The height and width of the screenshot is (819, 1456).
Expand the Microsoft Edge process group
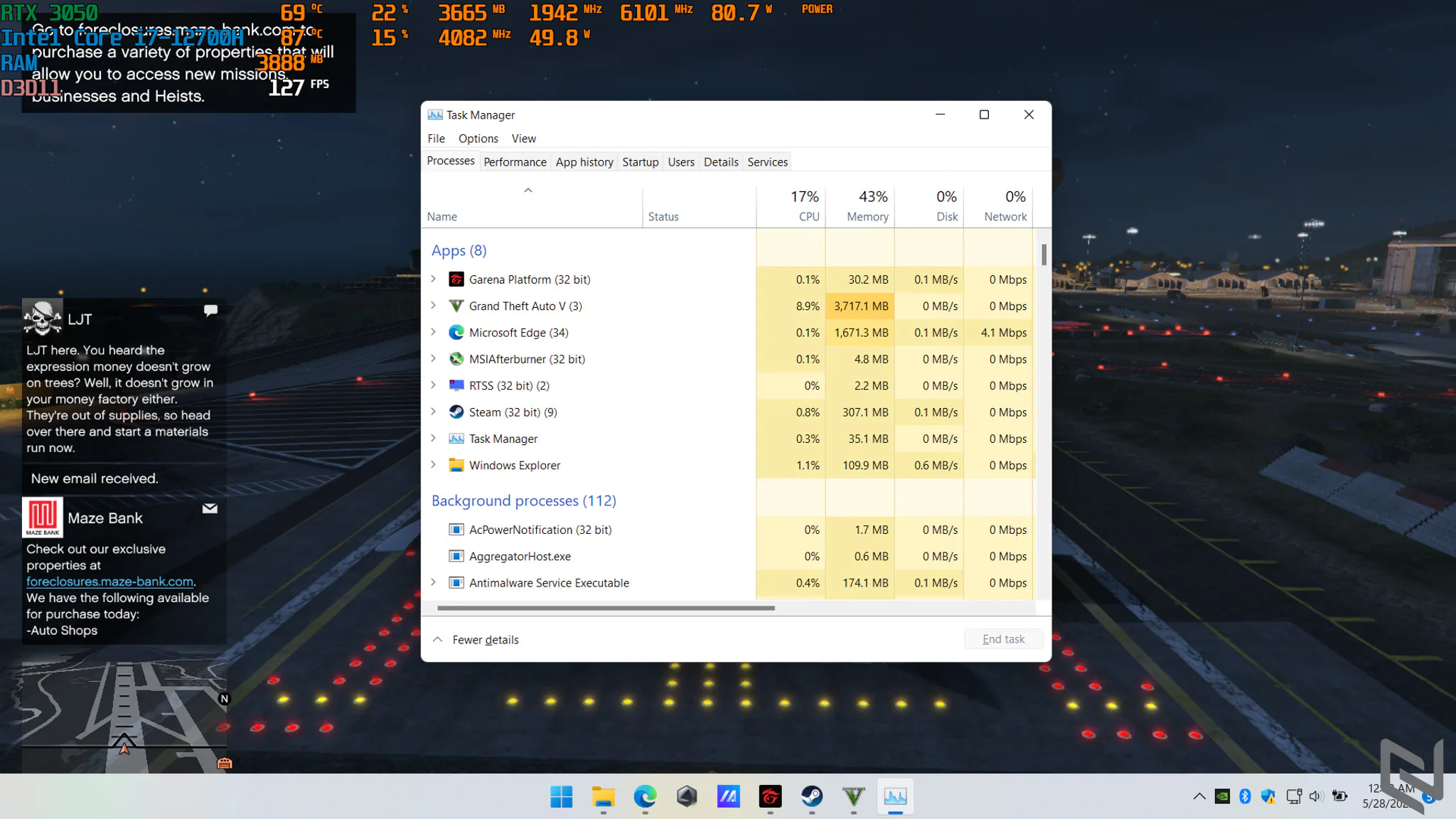433,332
